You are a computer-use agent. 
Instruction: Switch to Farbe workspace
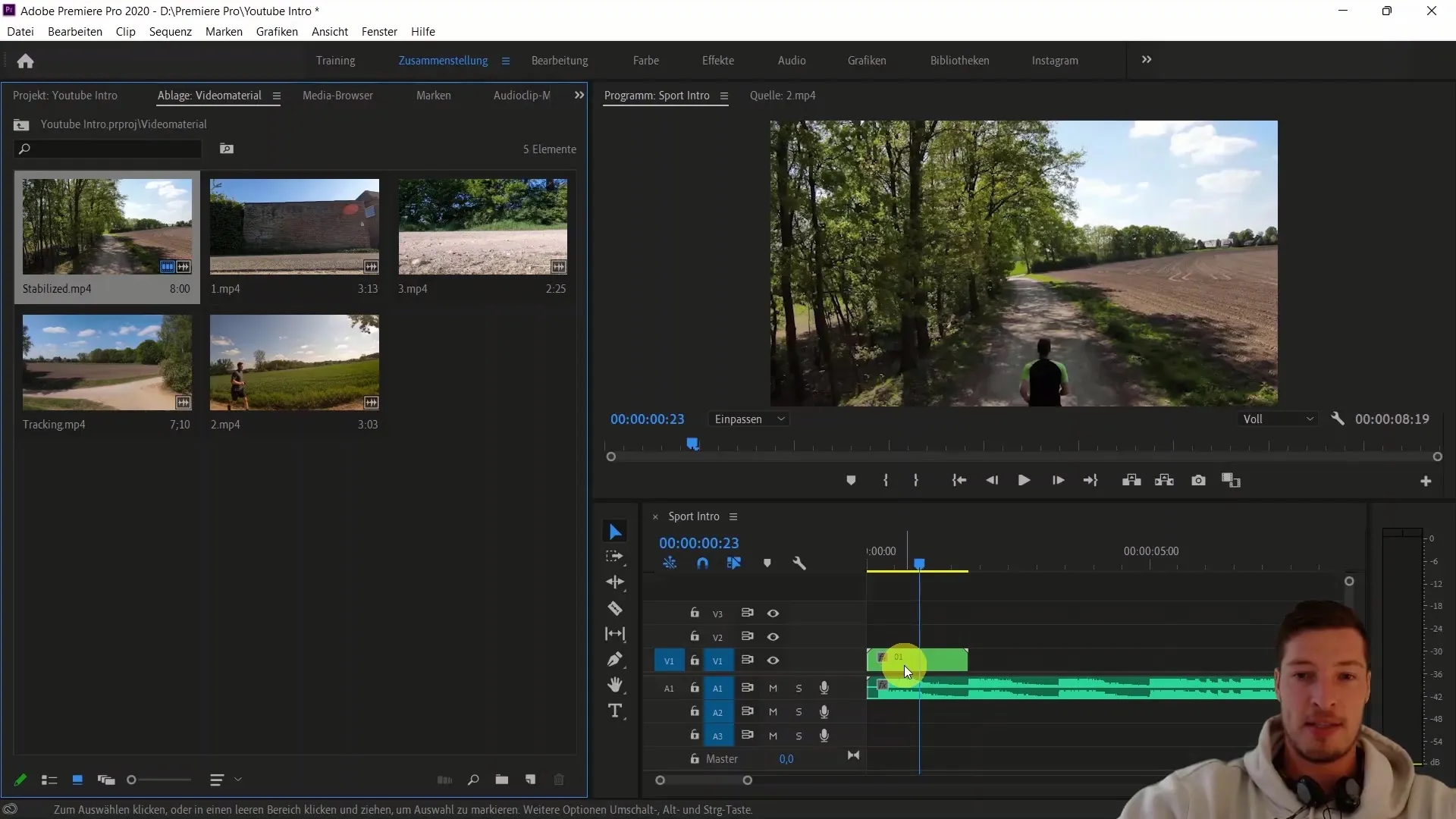646,61
